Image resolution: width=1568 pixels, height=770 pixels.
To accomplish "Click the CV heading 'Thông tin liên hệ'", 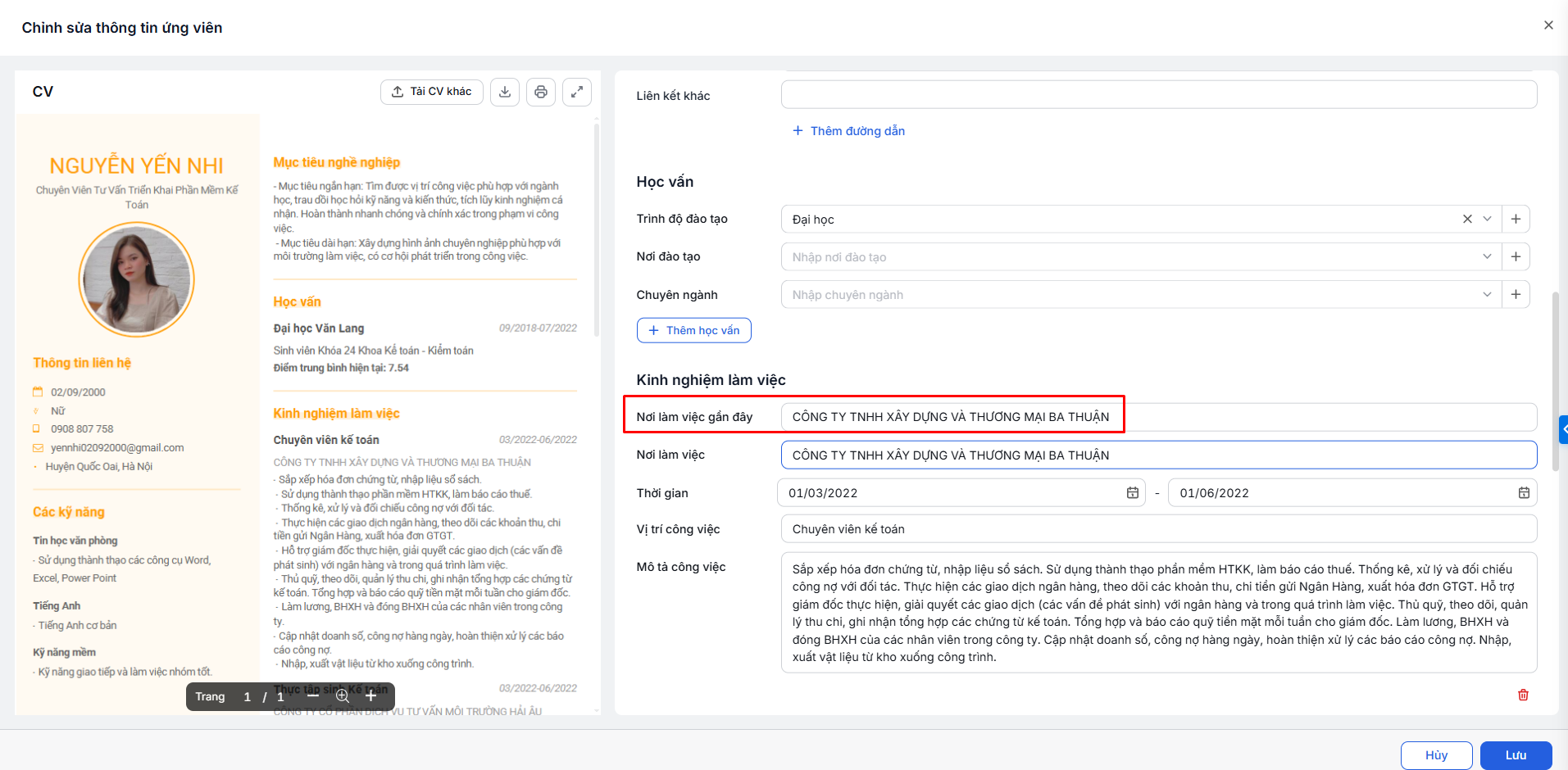I will tap(82, 363).
